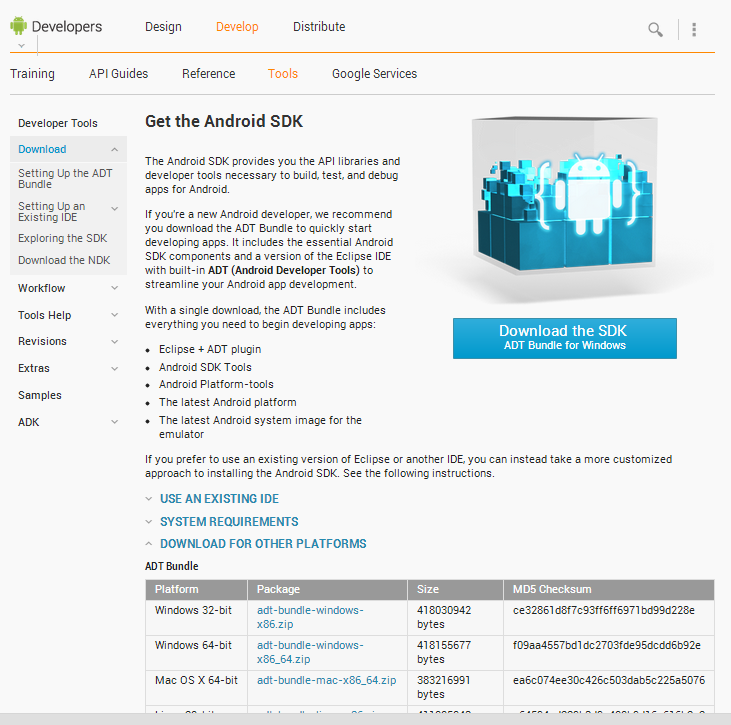This screenshot has width=731, height=725.
Task: Click the ADT Bundle table heading
Action: (172, 566)
